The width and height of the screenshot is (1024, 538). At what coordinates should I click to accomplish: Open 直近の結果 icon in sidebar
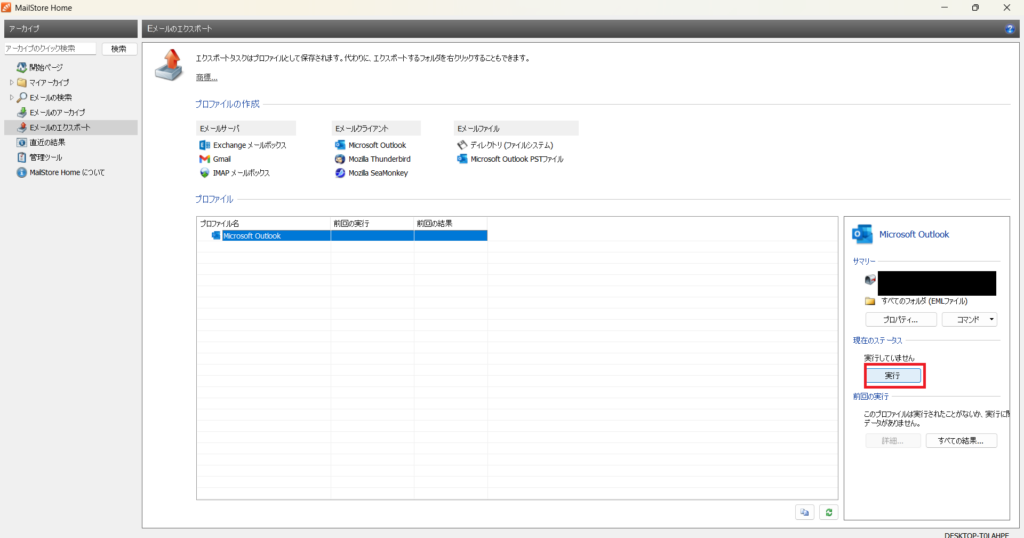point(22,142)
